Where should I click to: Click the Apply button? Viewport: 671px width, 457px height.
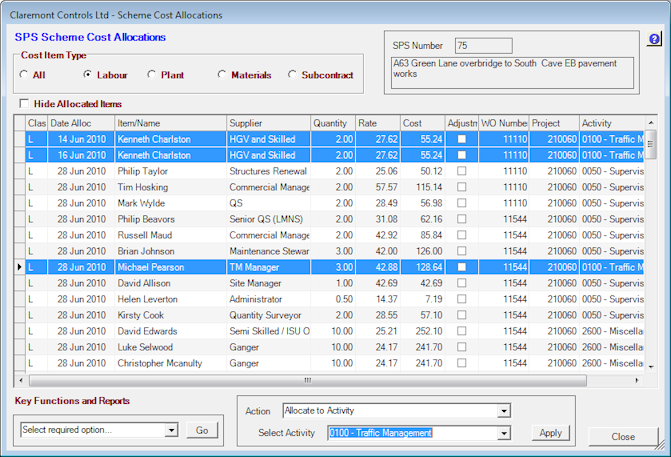point(551,433)
